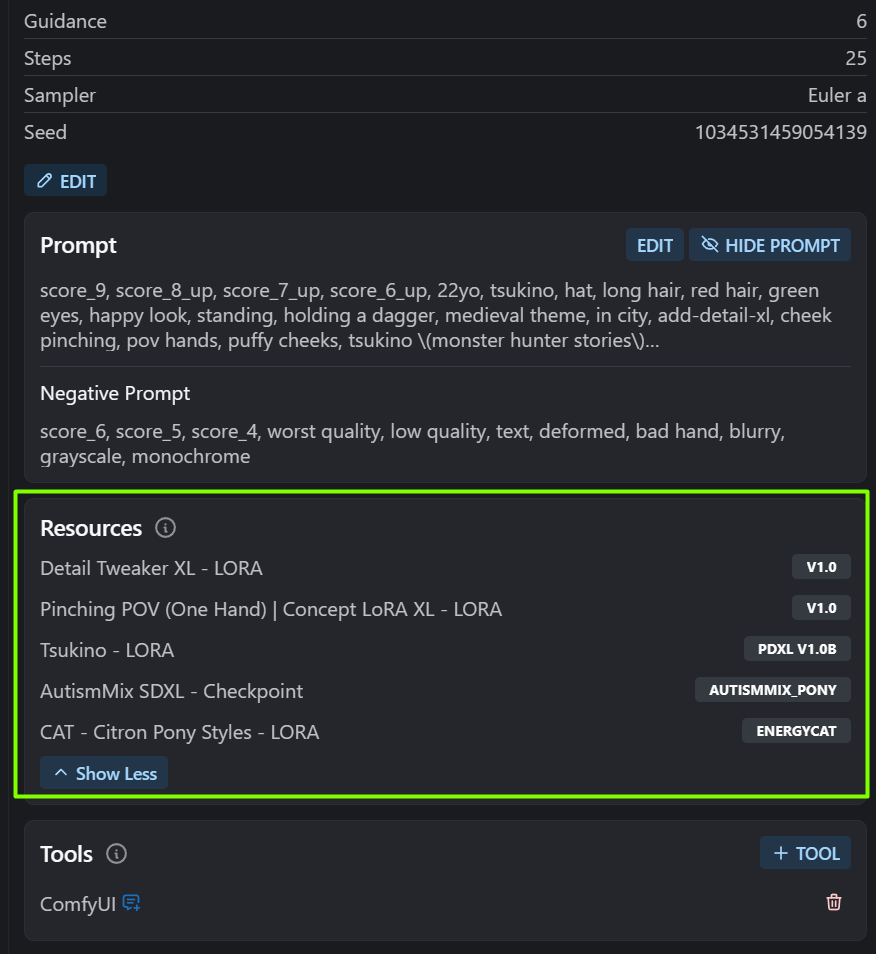The image size is (876, 954).
Task: Open the Tsukino LORA resource
Action: (x=107, y=650)
